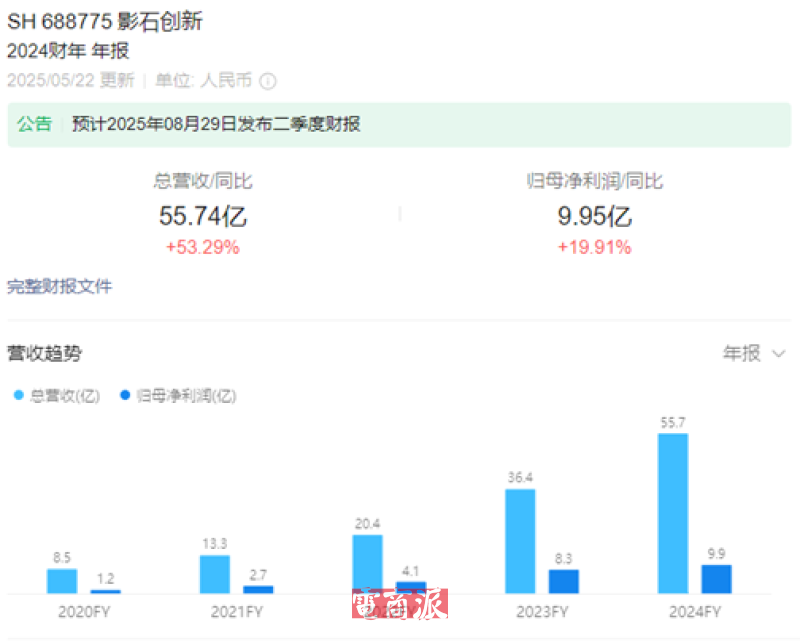Image resolution: width=800 pixels, height=641 pixels.
Task: Click the 2024FY net profit bar 9.9
Action: [716, 579]
